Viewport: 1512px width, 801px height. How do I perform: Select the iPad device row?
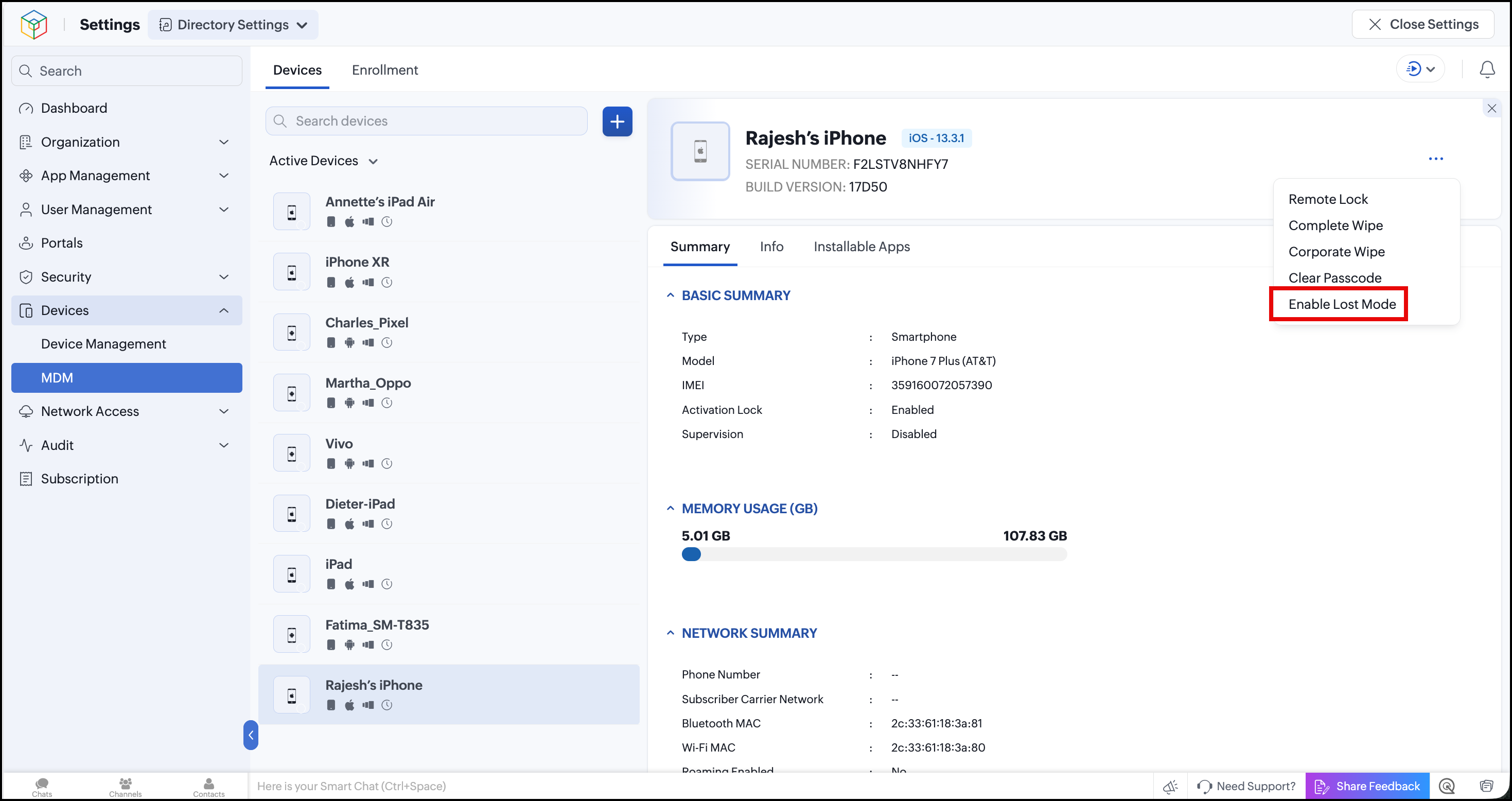449,574
